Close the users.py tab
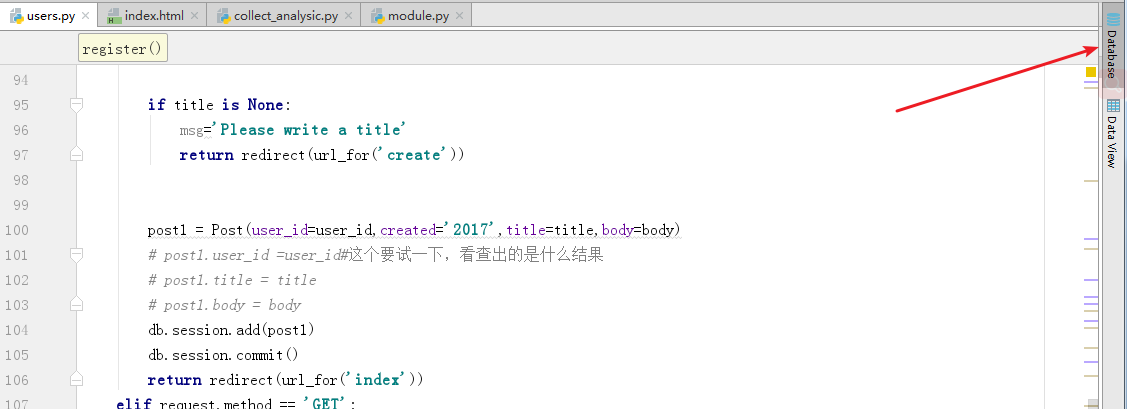 pyautogui.click(x=86, y=15)
